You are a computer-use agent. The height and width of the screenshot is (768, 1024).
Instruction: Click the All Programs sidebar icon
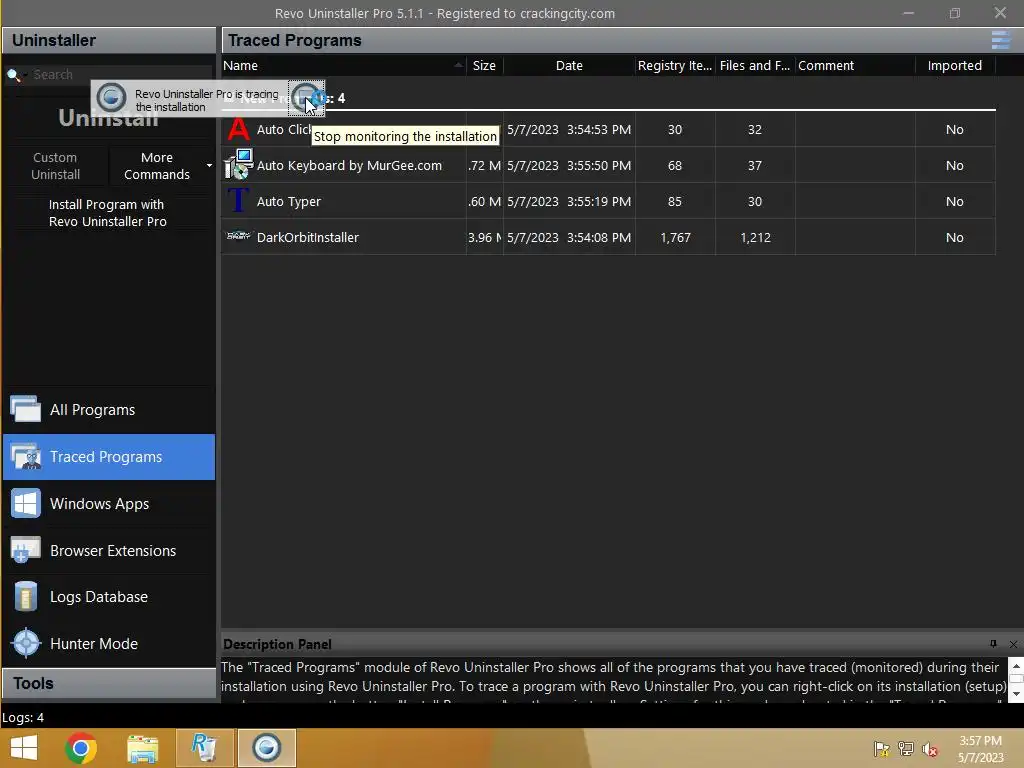click(x=25, y=409)
